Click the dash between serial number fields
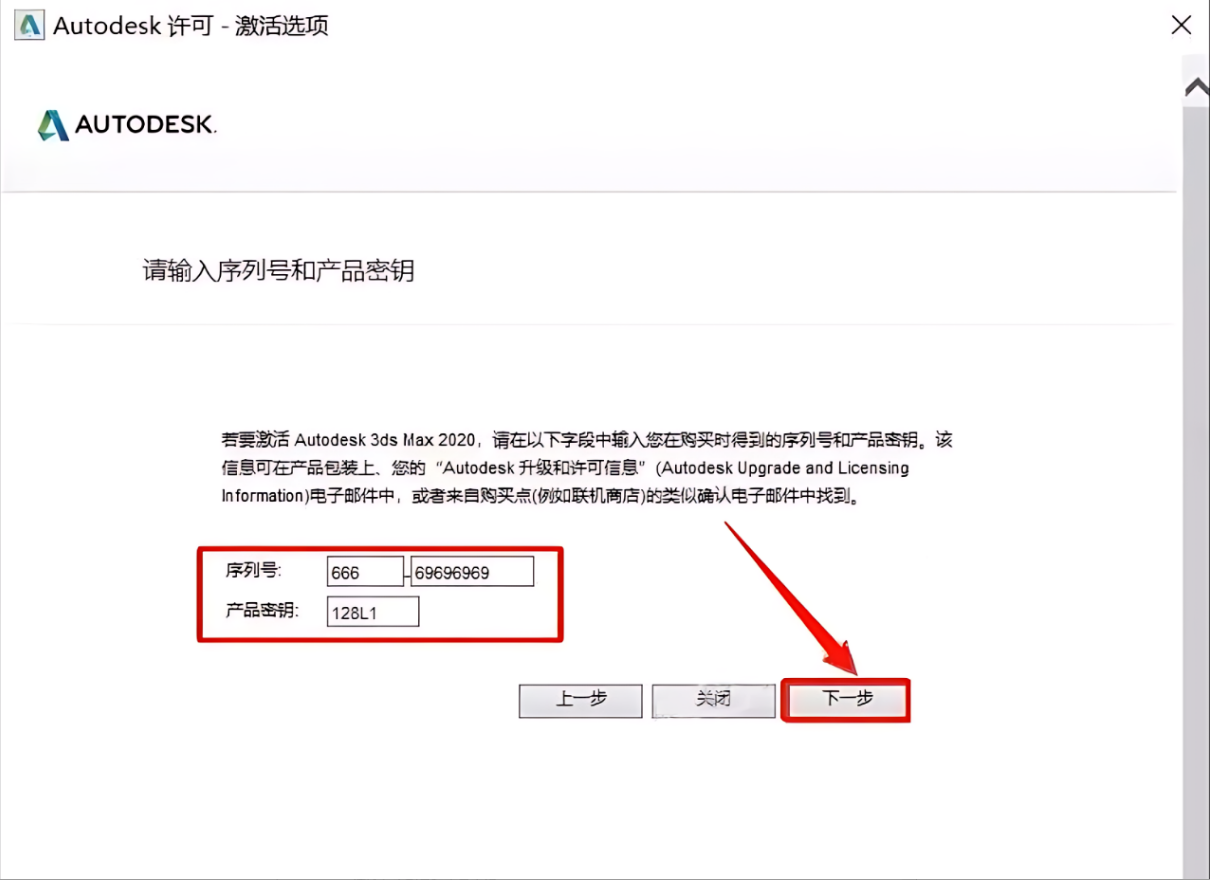Image resolution: width=1210 pixels, height=880 pixels. pos(407,575)
